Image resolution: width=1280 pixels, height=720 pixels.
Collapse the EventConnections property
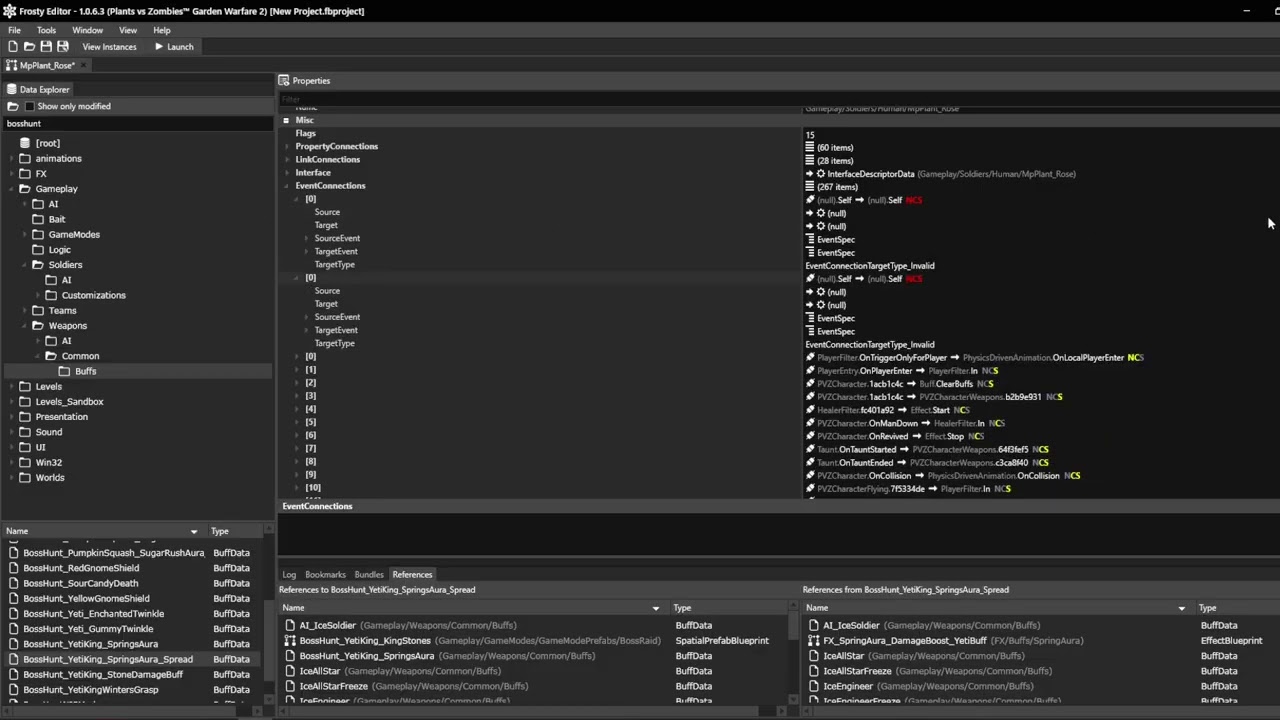point(287,186)
